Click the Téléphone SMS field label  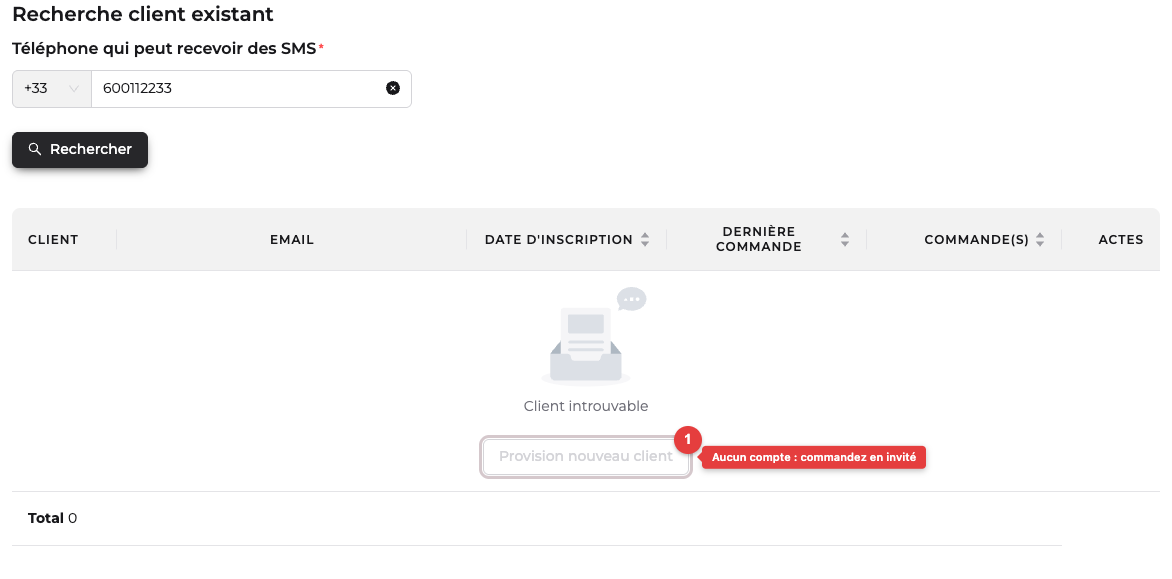click(x=164, y=49)
